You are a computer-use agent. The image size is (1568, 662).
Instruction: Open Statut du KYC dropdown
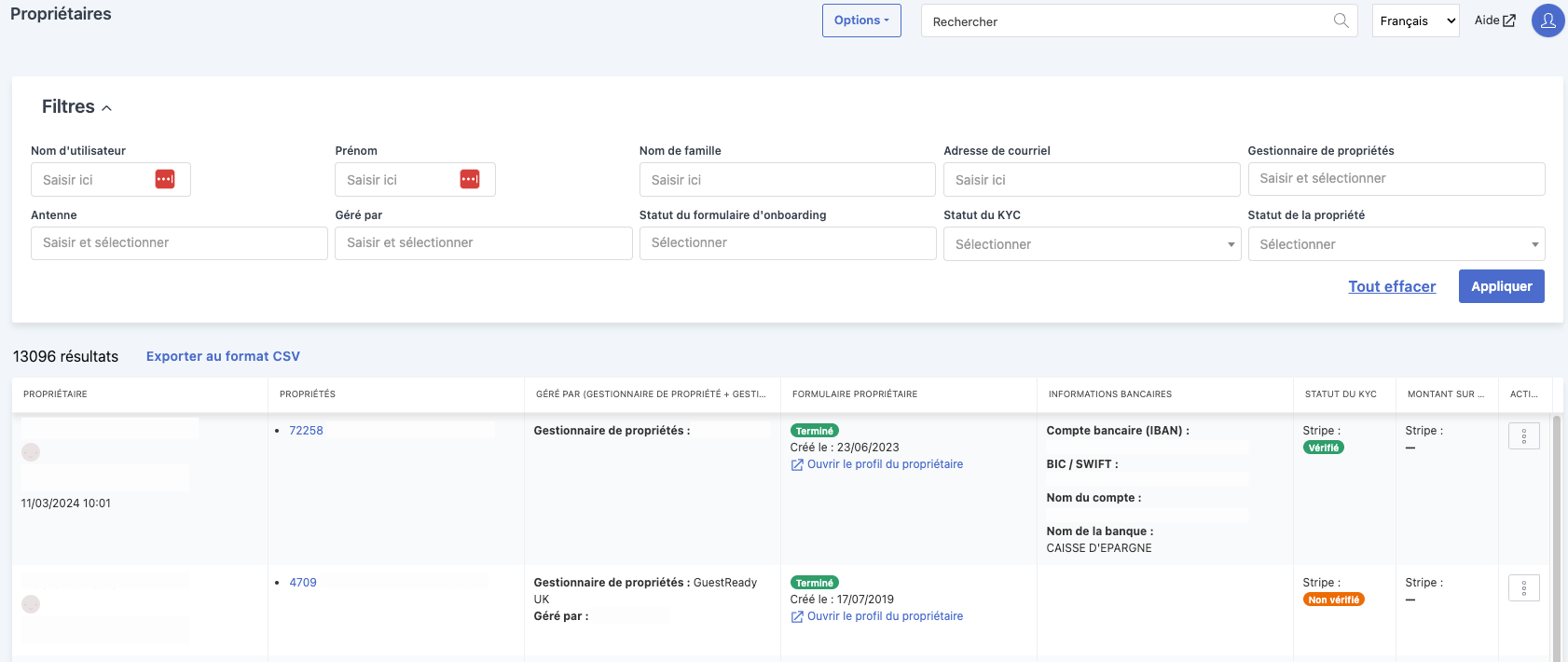click(1092, 244)
